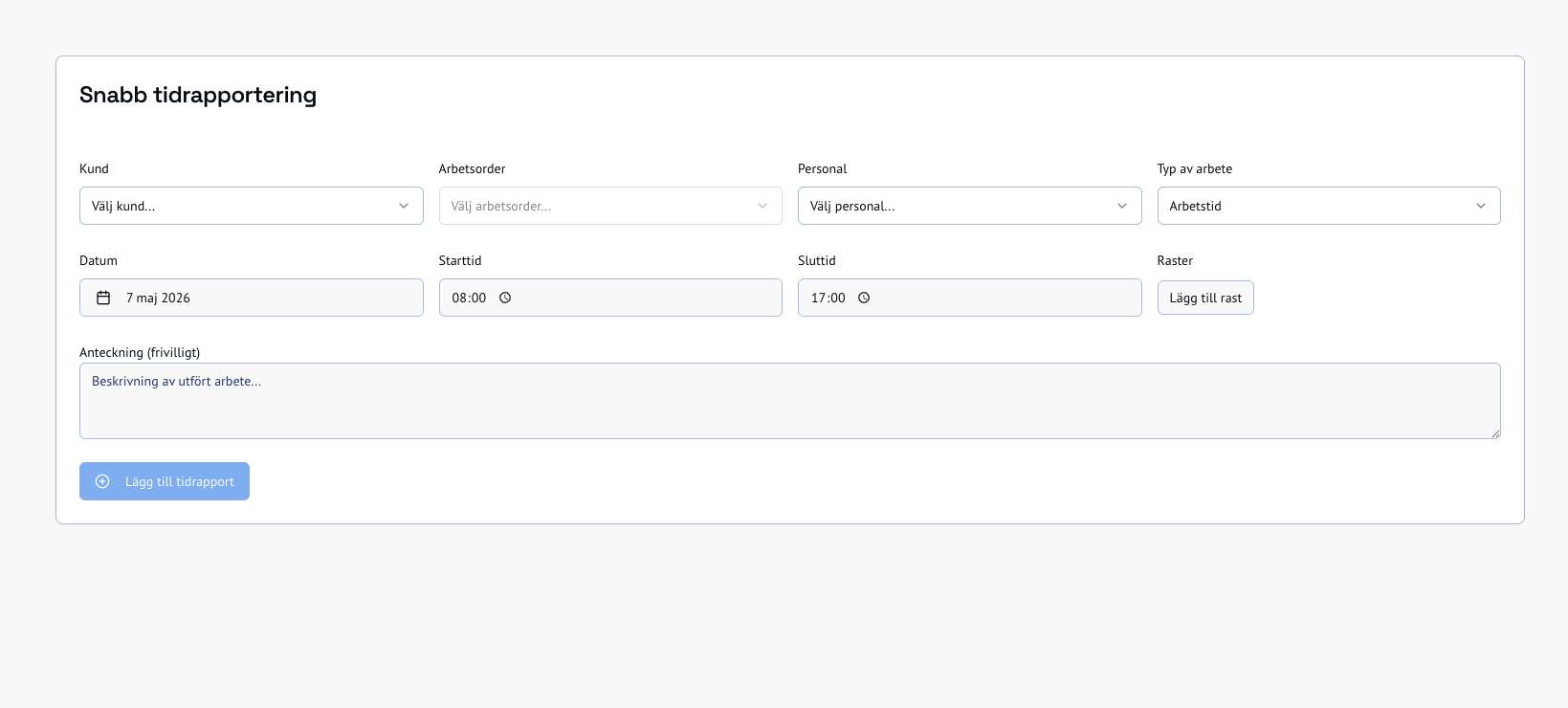The image size is (1568, 708).
Task: Click the Raster label
Action: pyautogui.click(x=1175, y=260)
